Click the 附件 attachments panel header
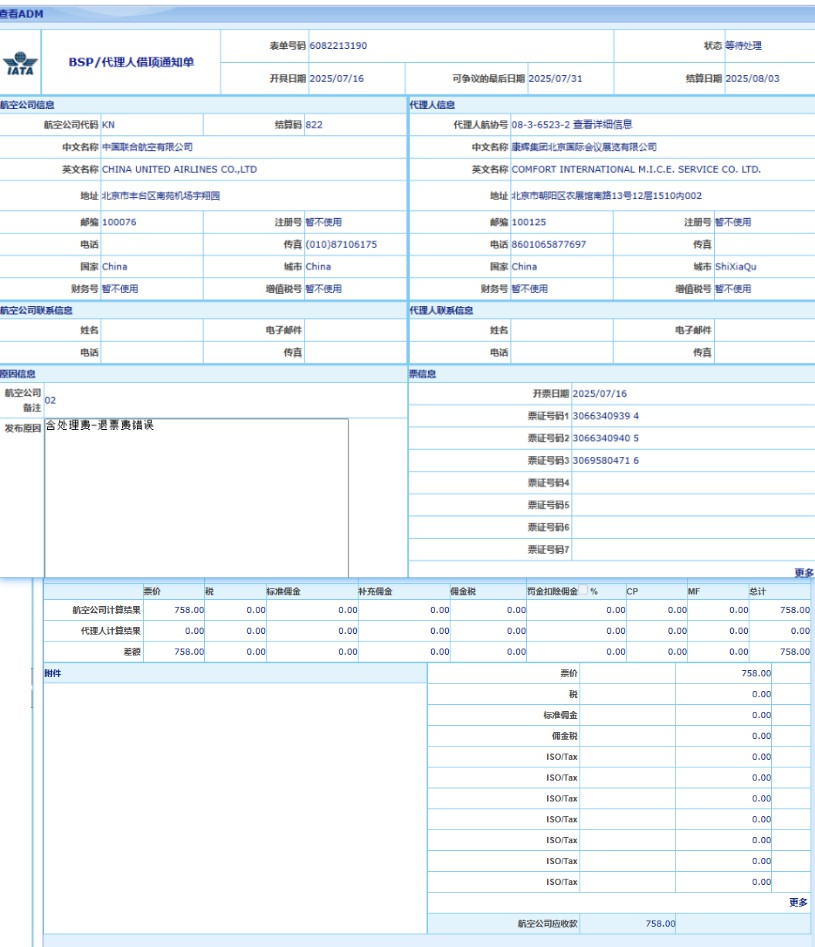Screen dimensions: 815x947 [52, 674]
